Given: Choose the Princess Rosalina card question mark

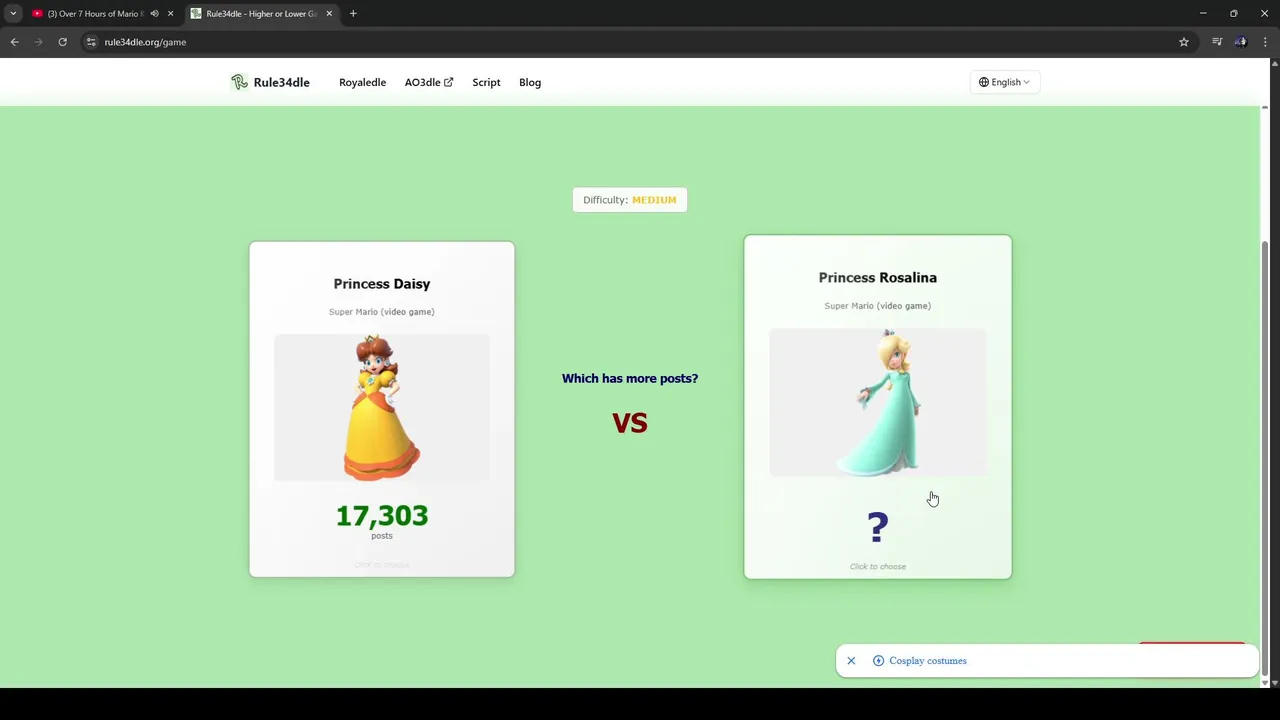Looking at the screenshot, I should point(878,527).
